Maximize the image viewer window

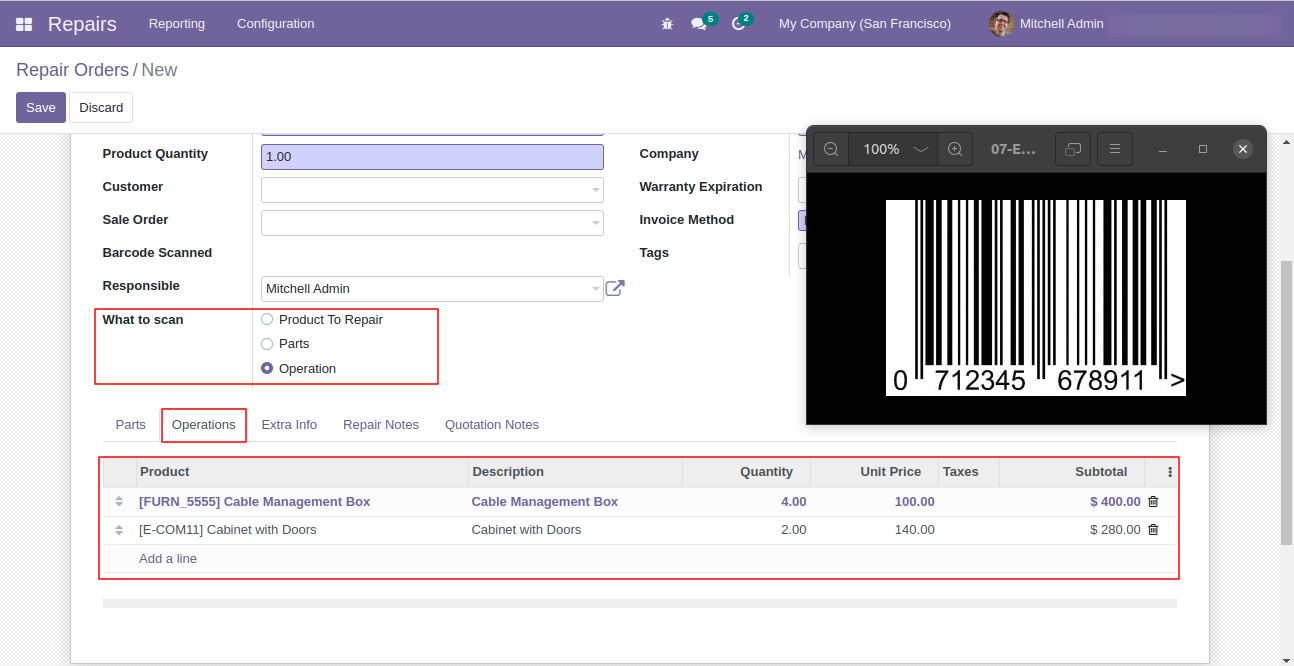point(1203,149)
